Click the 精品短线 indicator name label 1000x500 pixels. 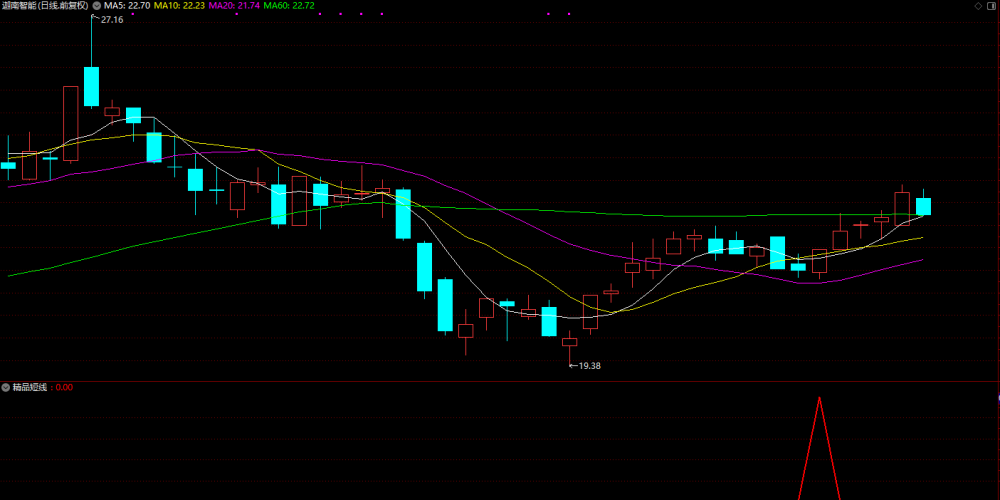30,387
